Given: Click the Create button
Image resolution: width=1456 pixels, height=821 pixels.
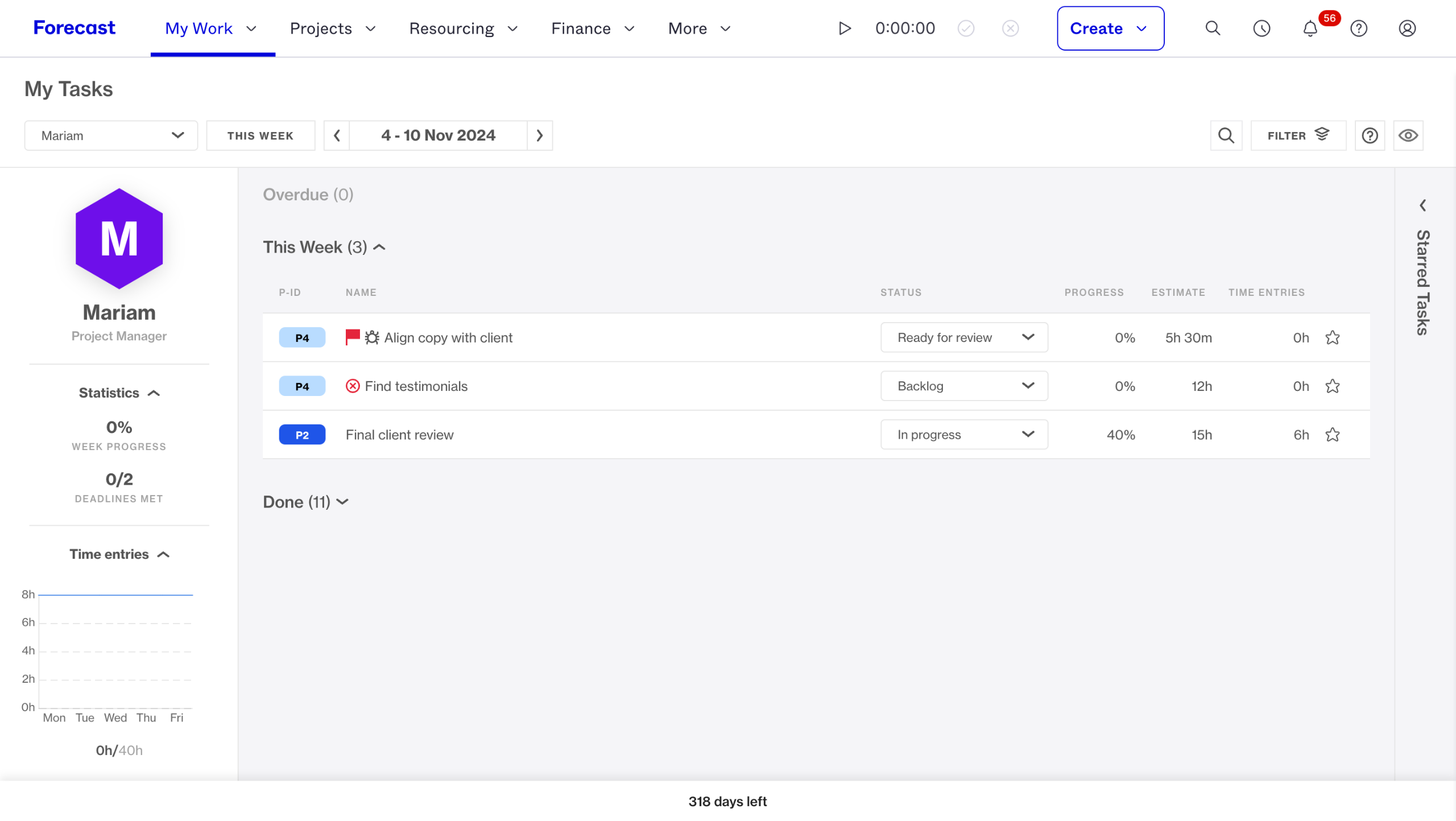Looking at the screenshot, I should point(1110,28).
